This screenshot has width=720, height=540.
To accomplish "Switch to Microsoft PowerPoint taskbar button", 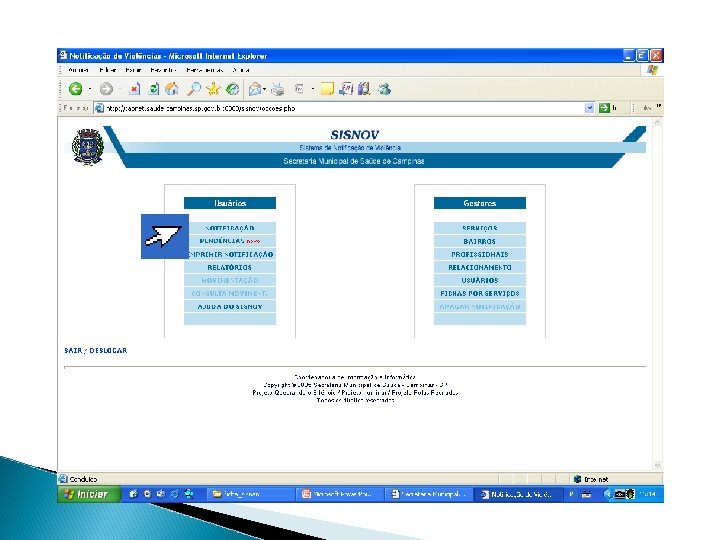I will [339, 494].
